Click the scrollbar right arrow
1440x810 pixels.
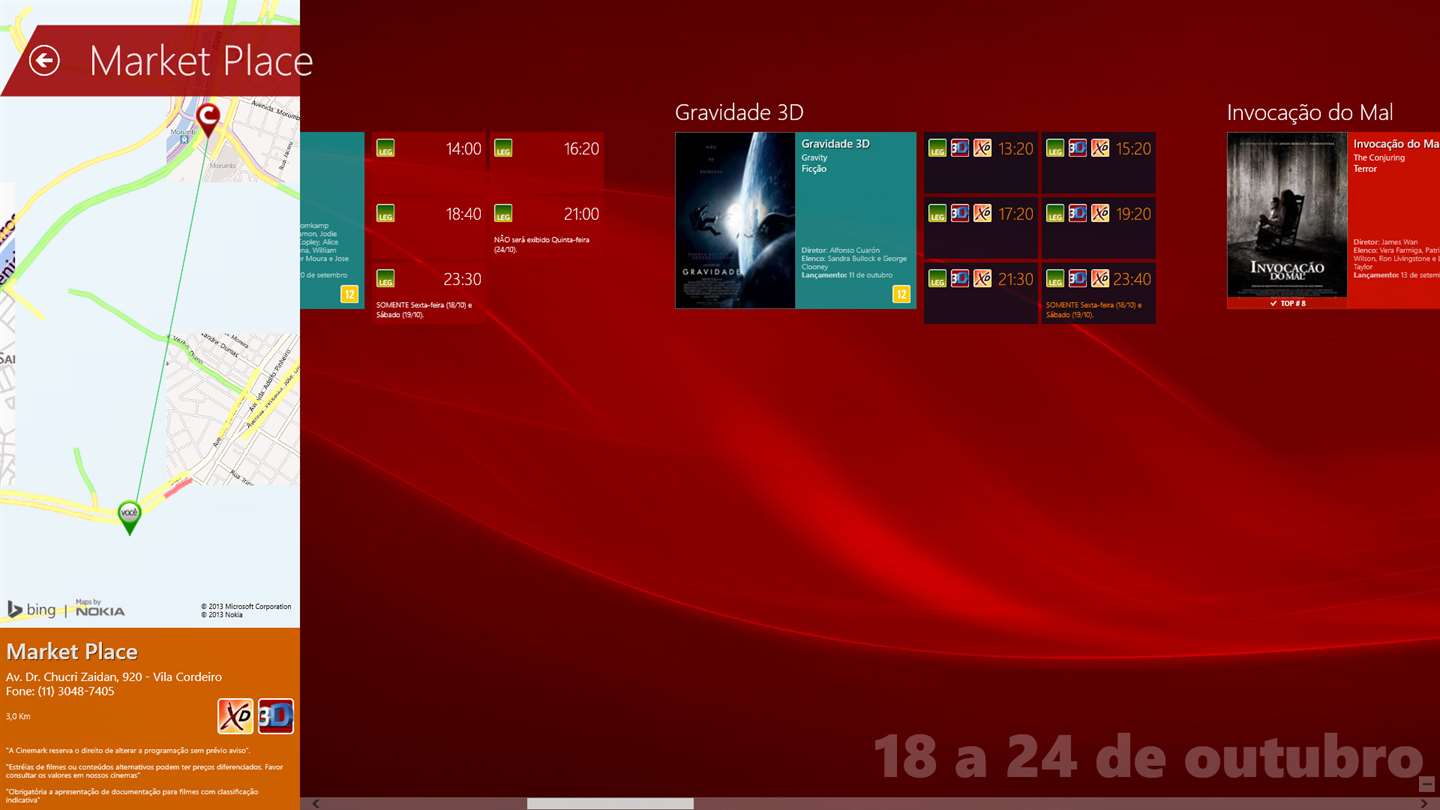coord(1424,803)
